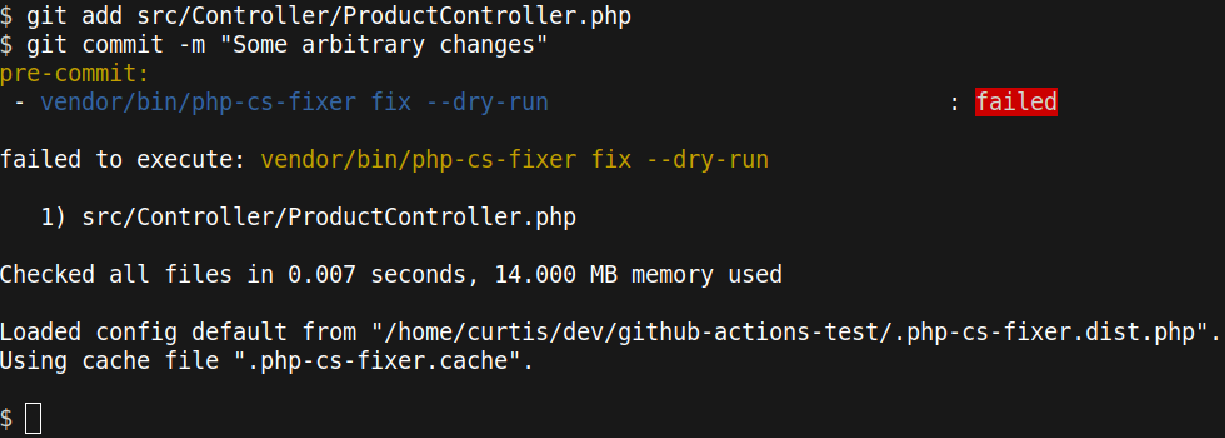
Task: Click the yellow php-cs-fixer command after 'failed to execute'
Action: [x=513, y=160]
